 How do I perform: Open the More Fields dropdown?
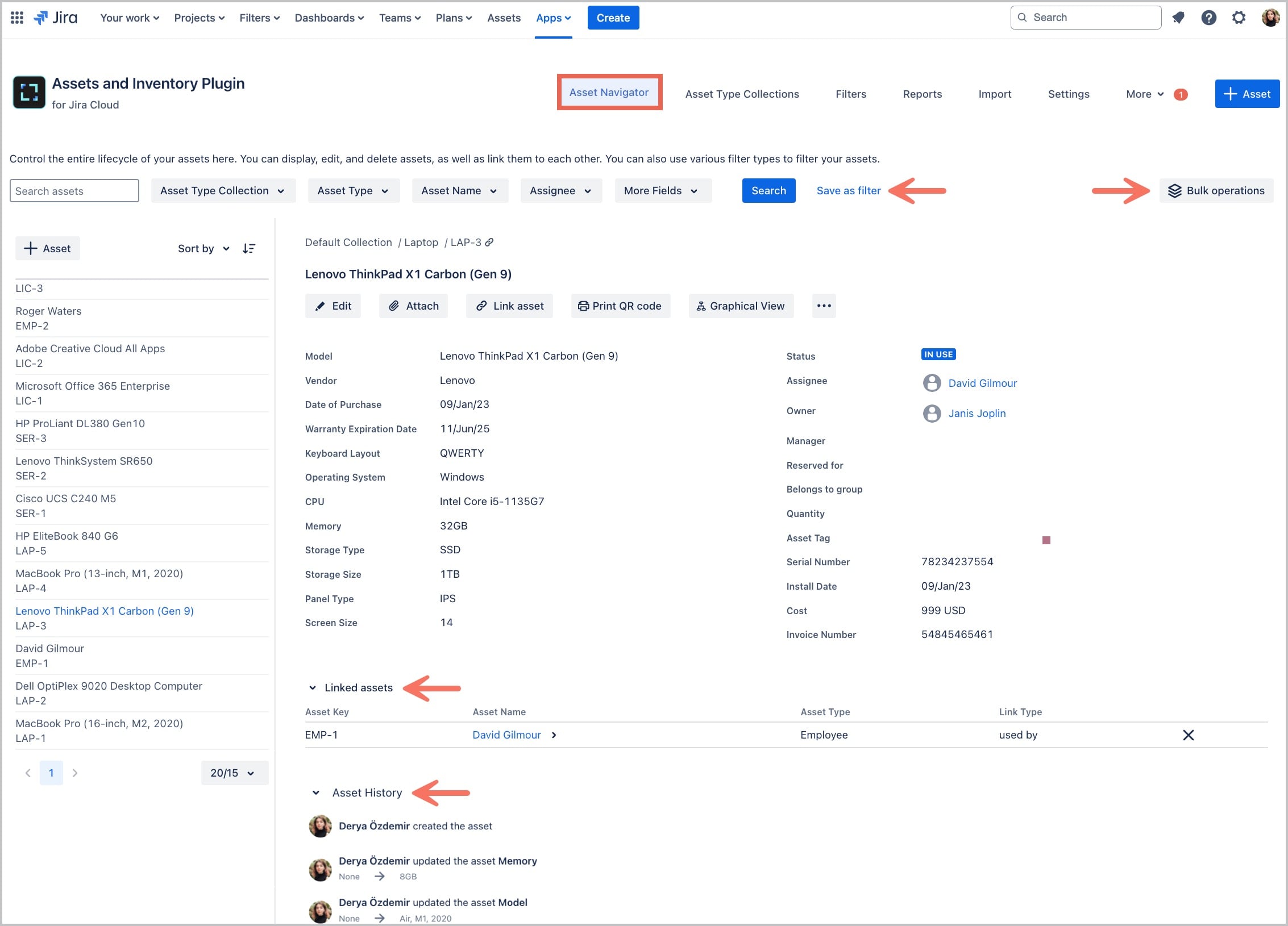pyautogui.click(x=663, y=191)
